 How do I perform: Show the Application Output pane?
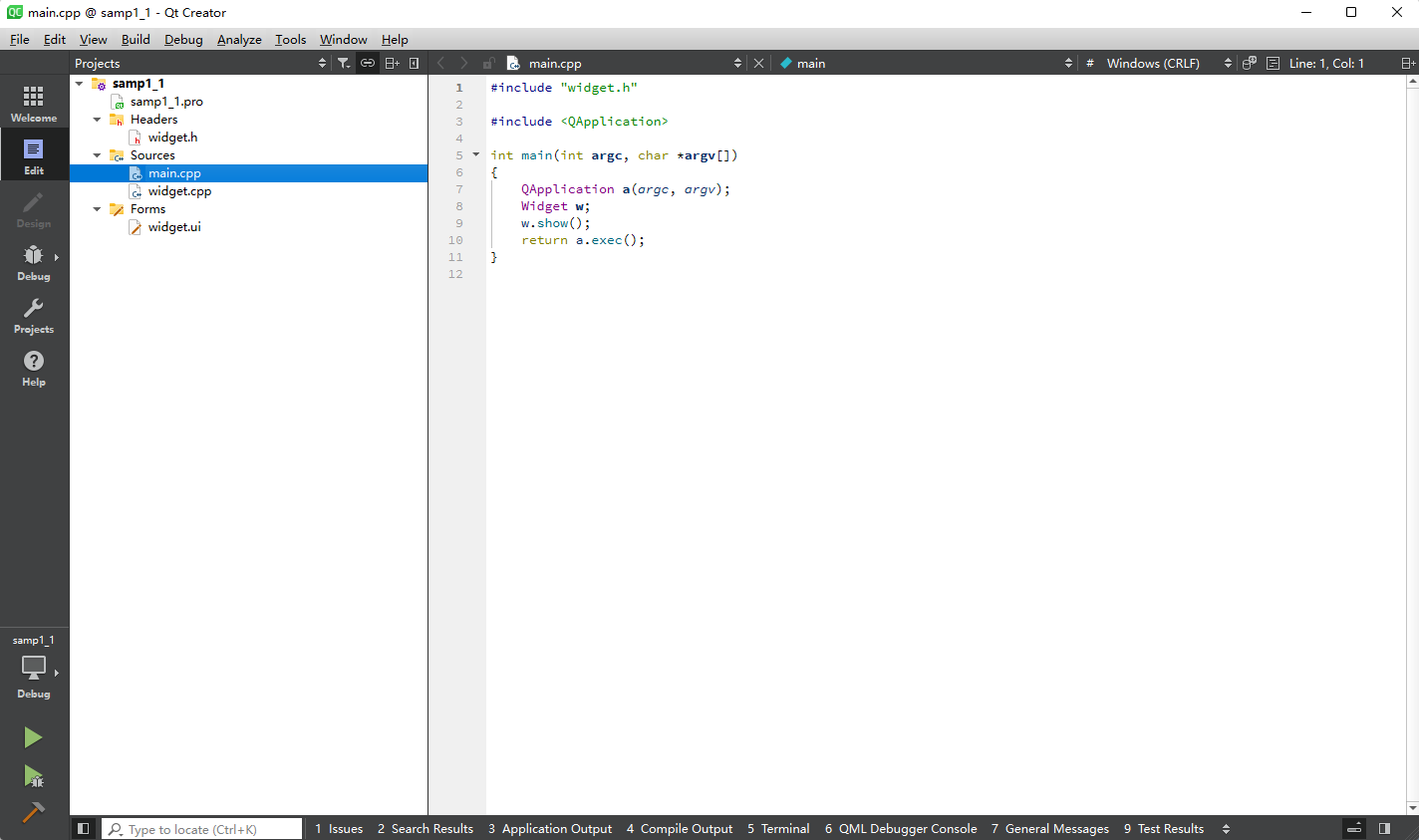[x=550, y=828]
